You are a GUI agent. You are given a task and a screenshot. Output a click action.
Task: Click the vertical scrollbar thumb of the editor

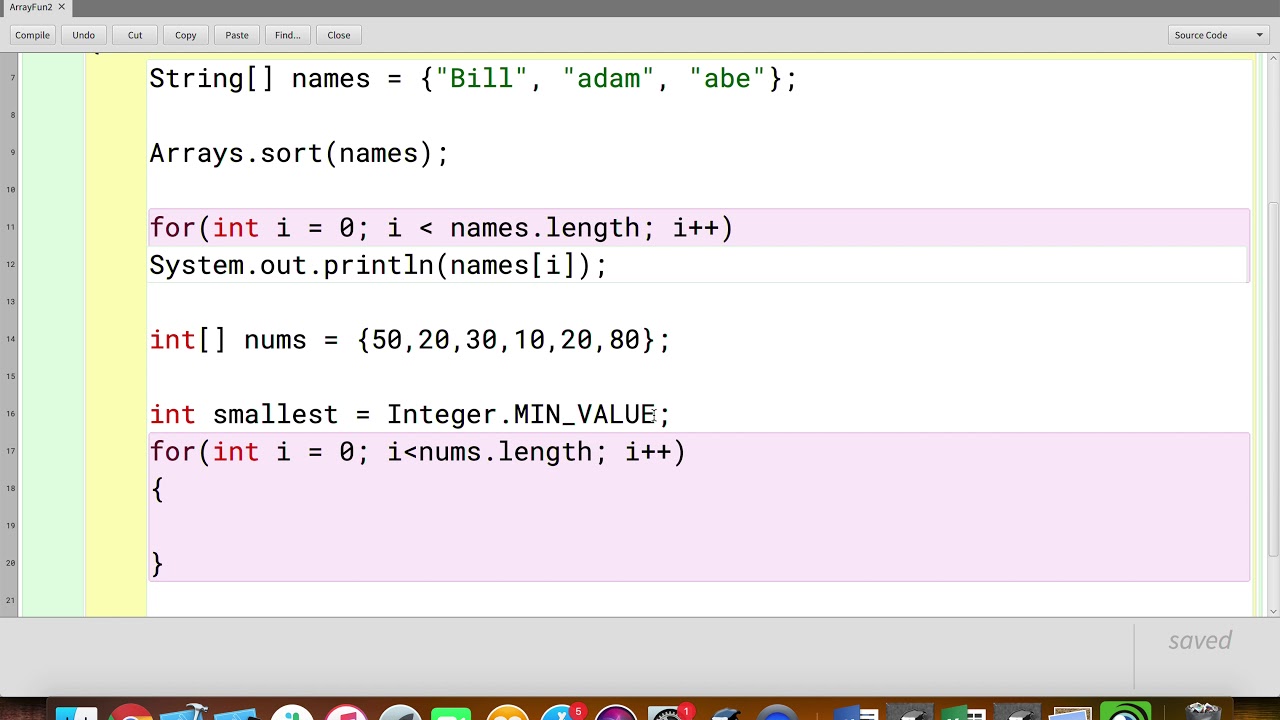pyautogui.click(x=1273, y=380)
